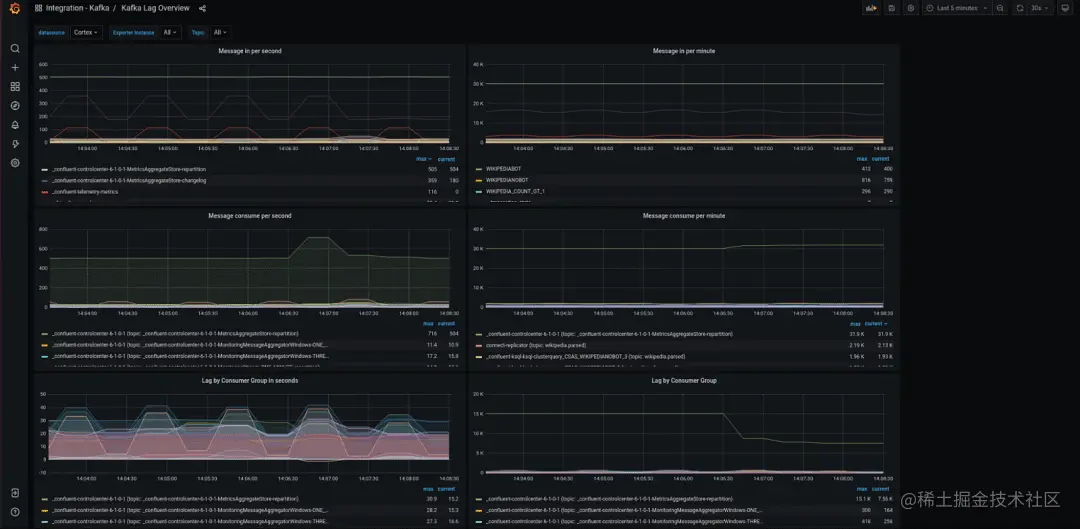Open the Cortex datasource dropdown
Screen dimensions: 1080x529
pyautogui.click(x=86, y=32)
